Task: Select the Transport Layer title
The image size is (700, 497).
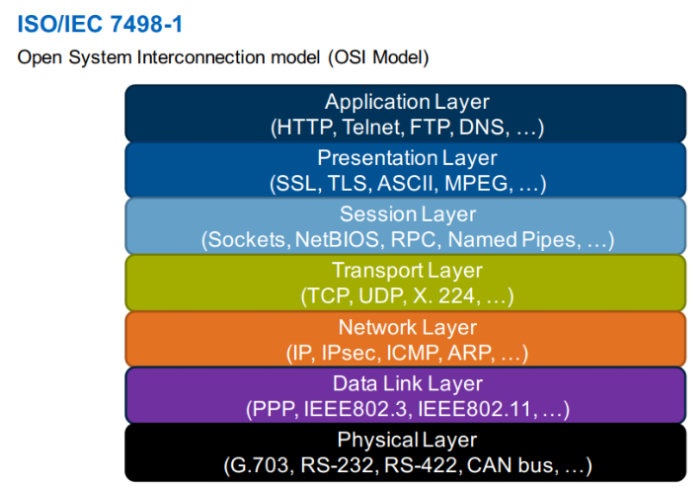Action: click(x=407, y=271)
